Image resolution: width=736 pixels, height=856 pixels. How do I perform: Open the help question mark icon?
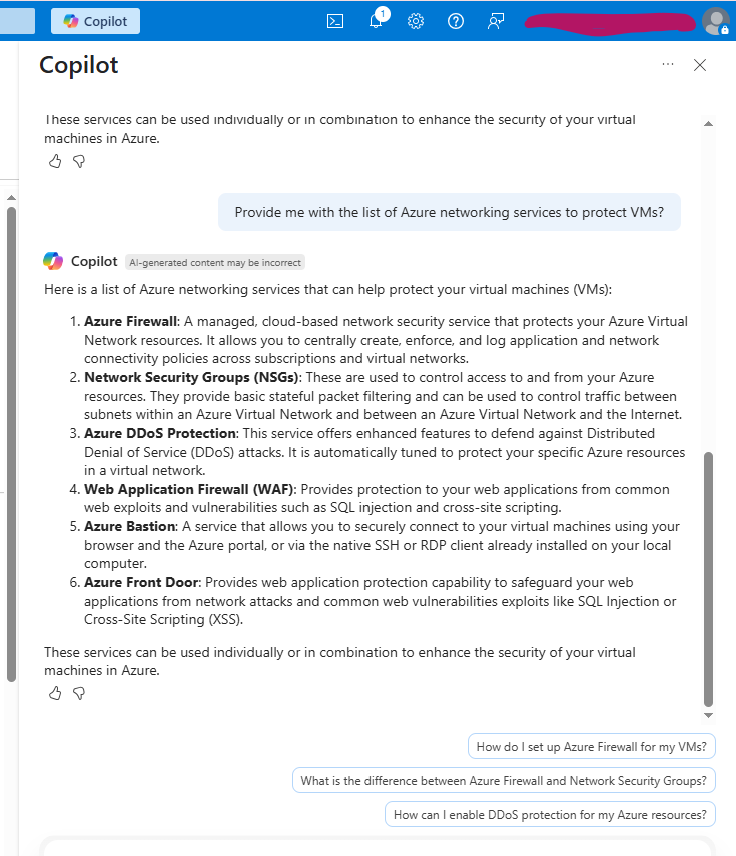click(x=456, y=21)
